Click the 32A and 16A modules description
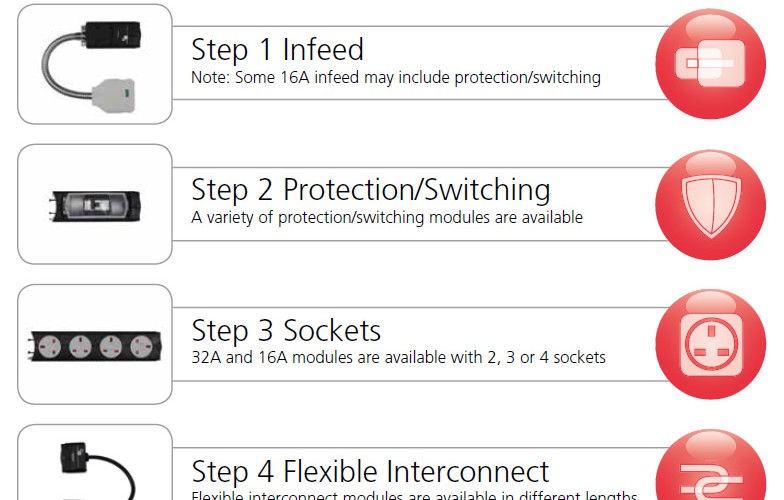784x500 pixels. point(398,357)
